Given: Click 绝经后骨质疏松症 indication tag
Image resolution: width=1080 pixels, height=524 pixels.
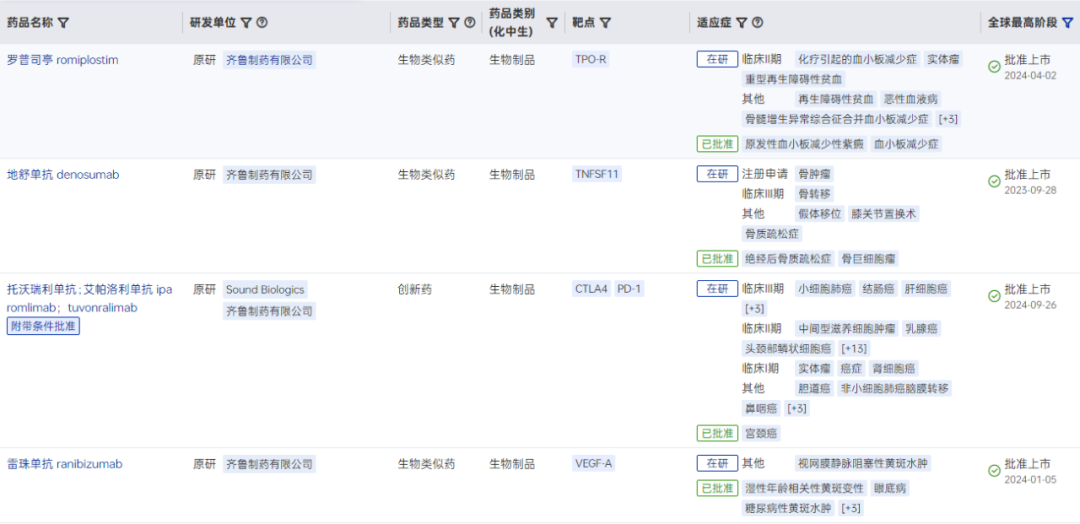Looking at the screenshot, I should [x=789, y=259].
